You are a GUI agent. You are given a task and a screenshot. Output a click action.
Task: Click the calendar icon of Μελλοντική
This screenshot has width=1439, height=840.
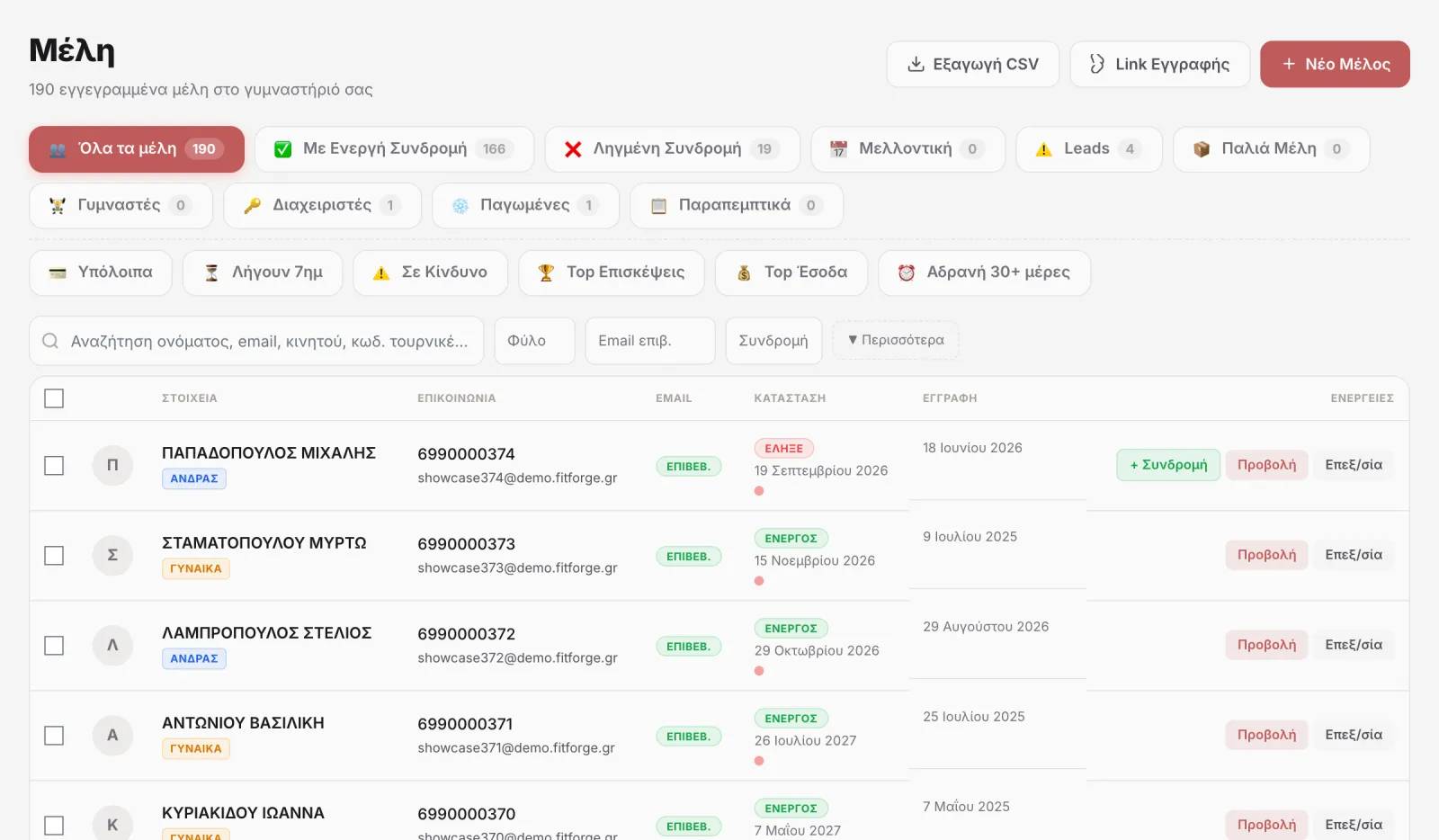click(x=838, y=149)
